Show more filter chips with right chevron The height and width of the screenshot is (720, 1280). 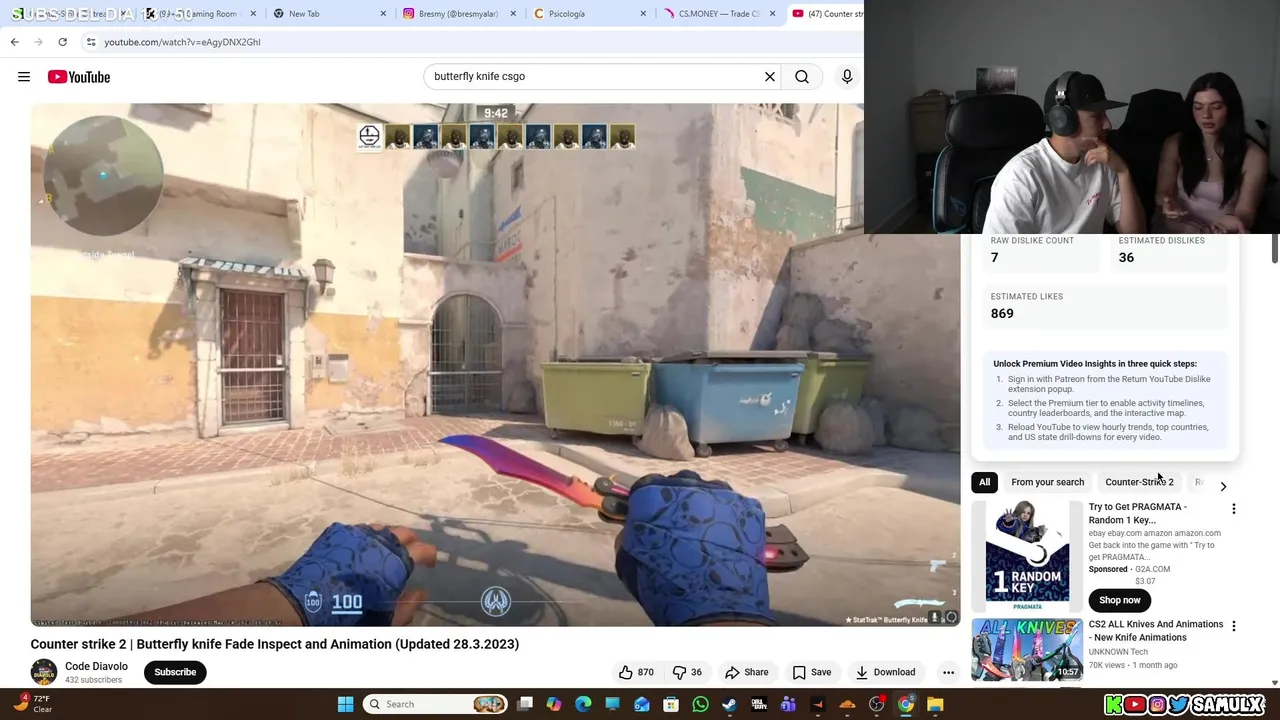(x=1223, y=486)
